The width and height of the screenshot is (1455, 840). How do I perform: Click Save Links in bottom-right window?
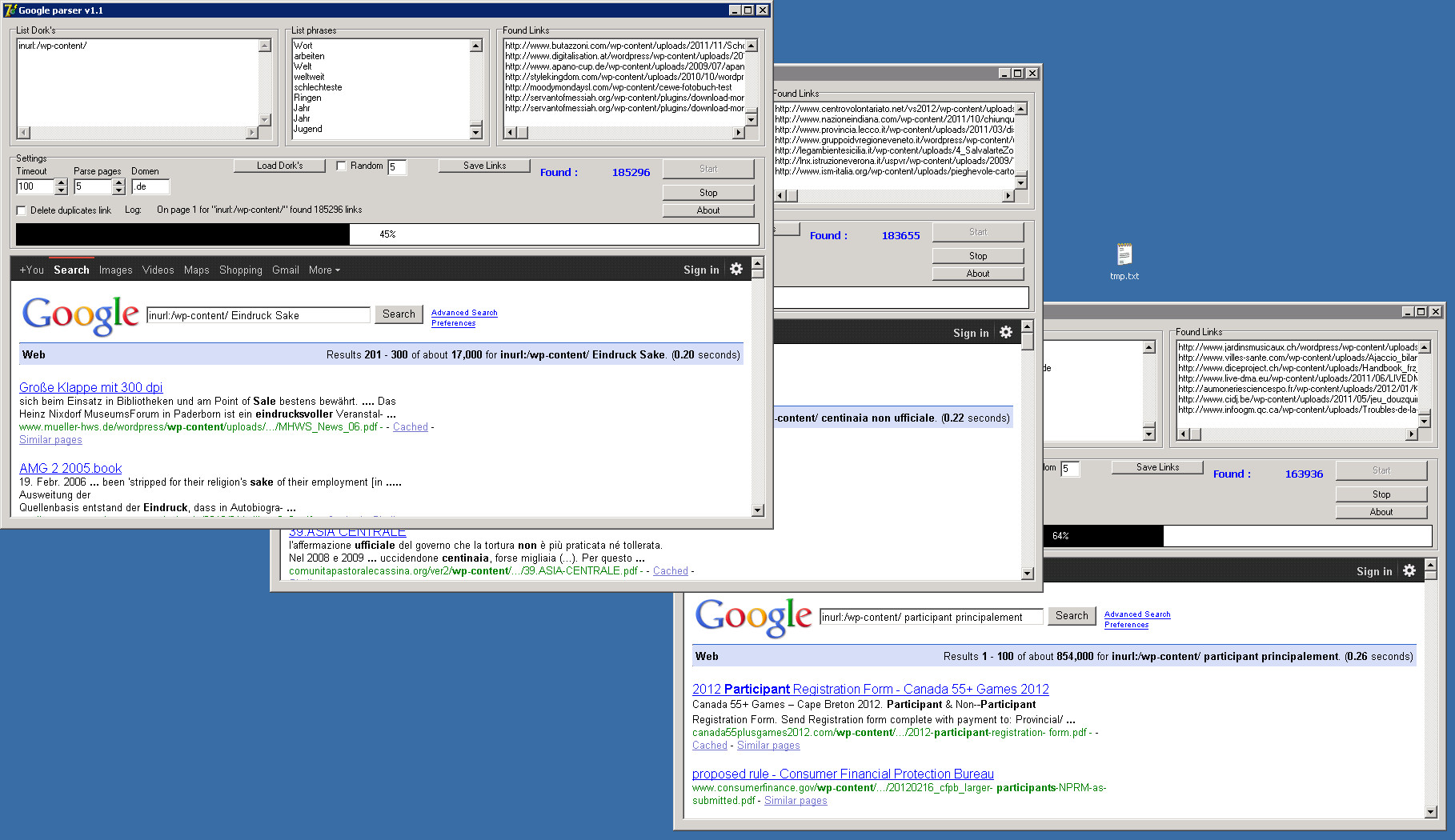(x=1157, y=467)
